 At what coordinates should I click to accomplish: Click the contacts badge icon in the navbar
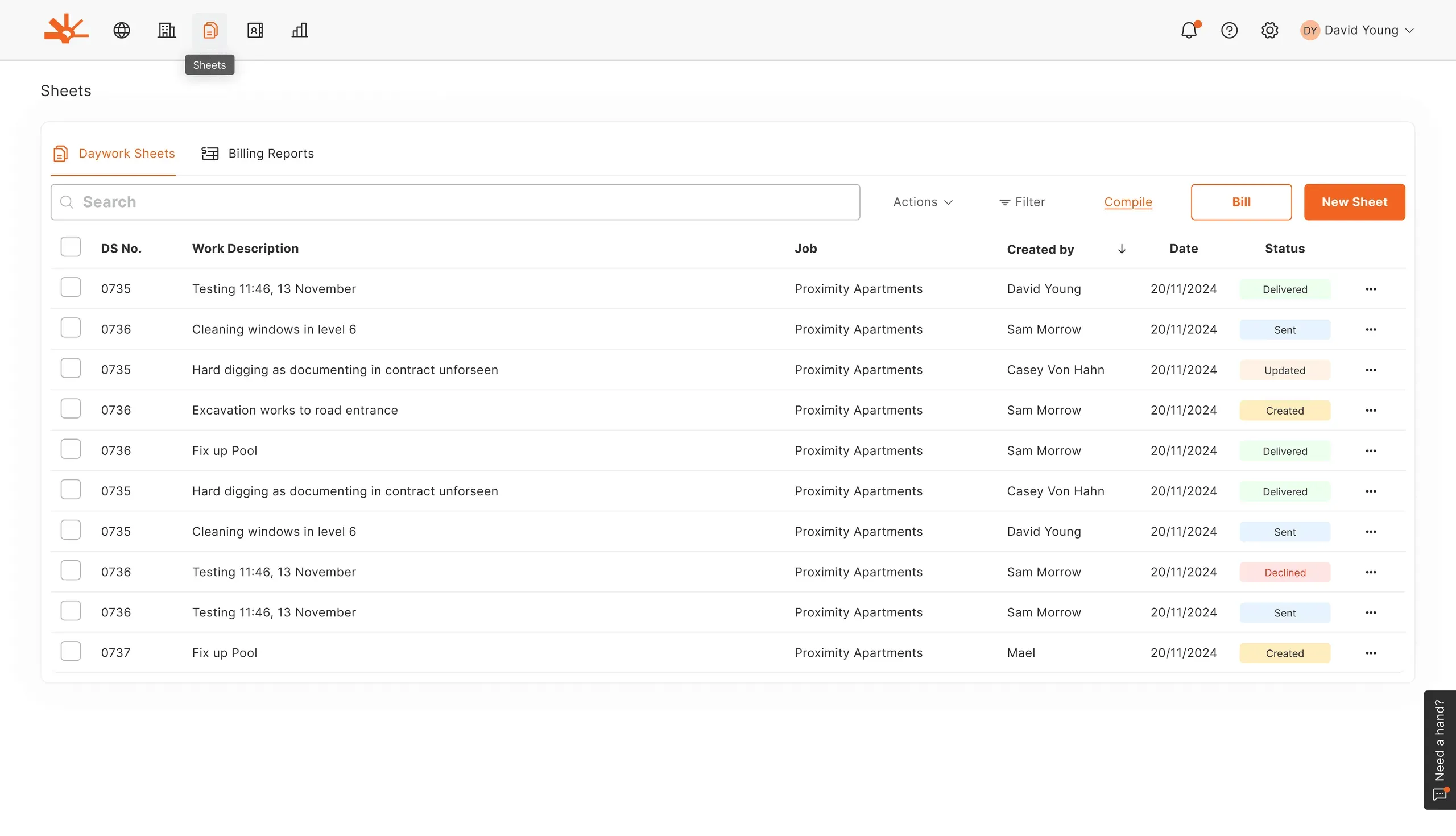pyautogui.click(x=255, y=30)
